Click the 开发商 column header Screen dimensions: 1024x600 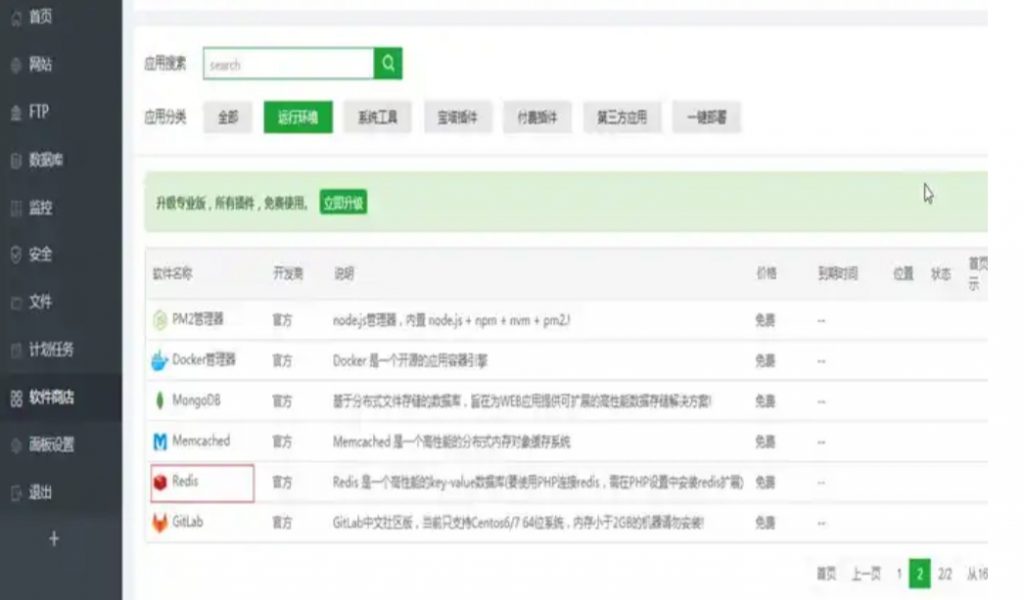click(x=288, y=274)
